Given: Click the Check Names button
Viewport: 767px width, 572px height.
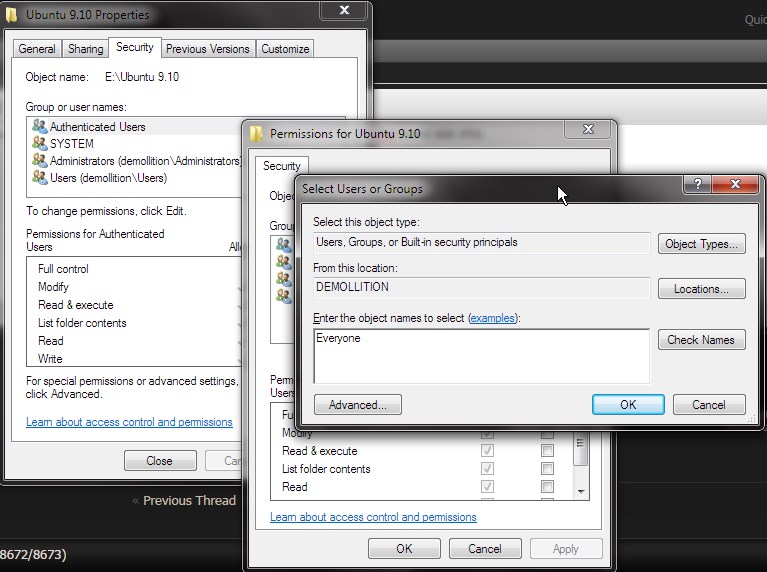Looking at the screenshot, I should tap(701, 340).
